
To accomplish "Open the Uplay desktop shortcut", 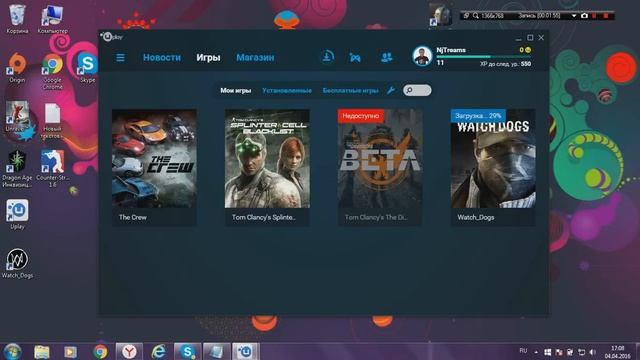I will point(17,215).
